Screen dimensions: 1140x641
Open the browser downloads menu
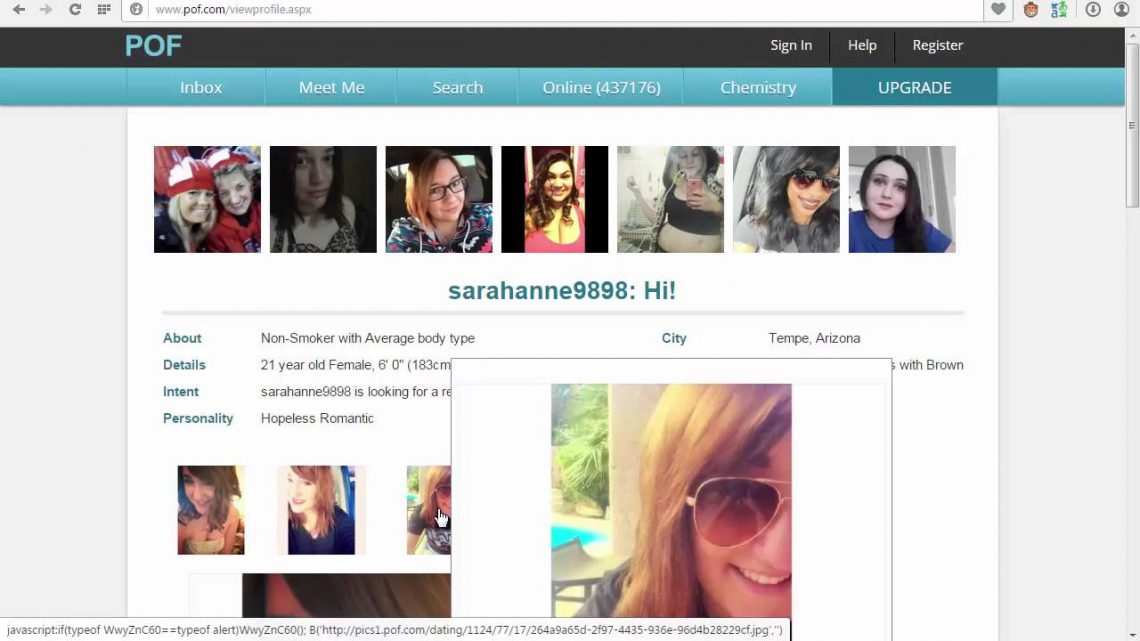[x=1091, y=10]
